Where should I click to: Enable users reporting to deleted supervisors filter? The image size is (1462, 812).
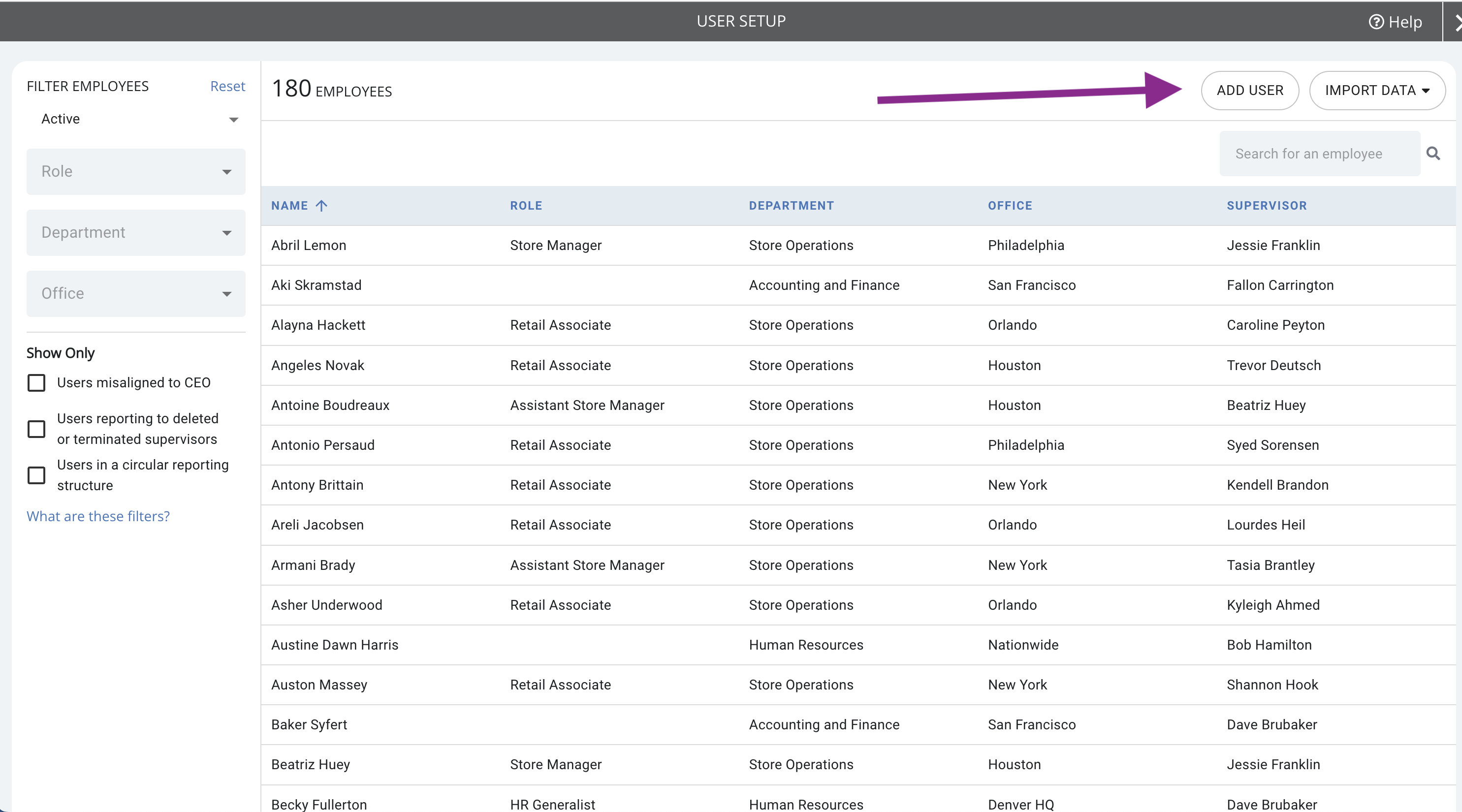click(36, 429)
